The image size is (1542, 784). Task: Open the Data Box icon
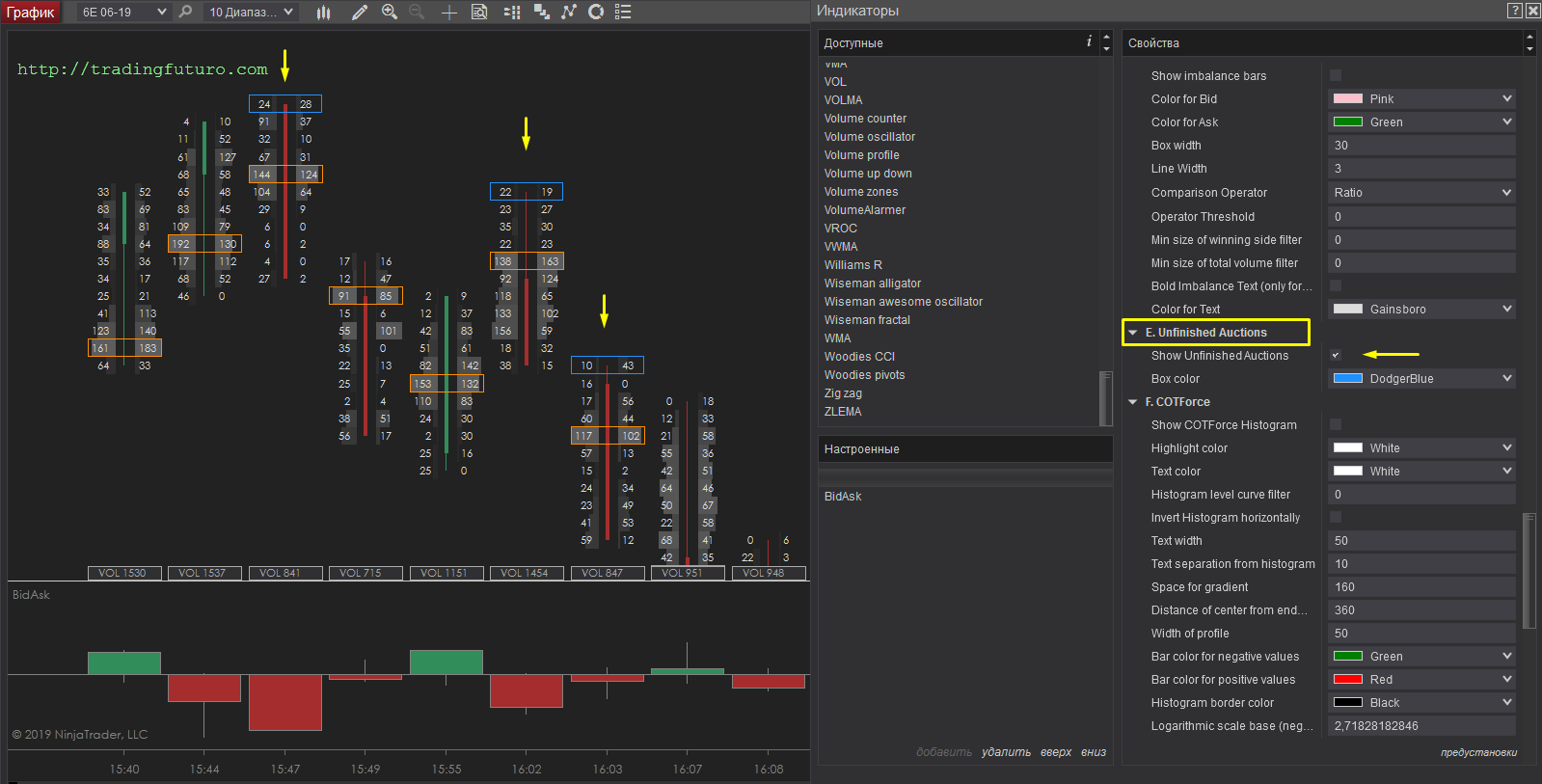(479, 13)
